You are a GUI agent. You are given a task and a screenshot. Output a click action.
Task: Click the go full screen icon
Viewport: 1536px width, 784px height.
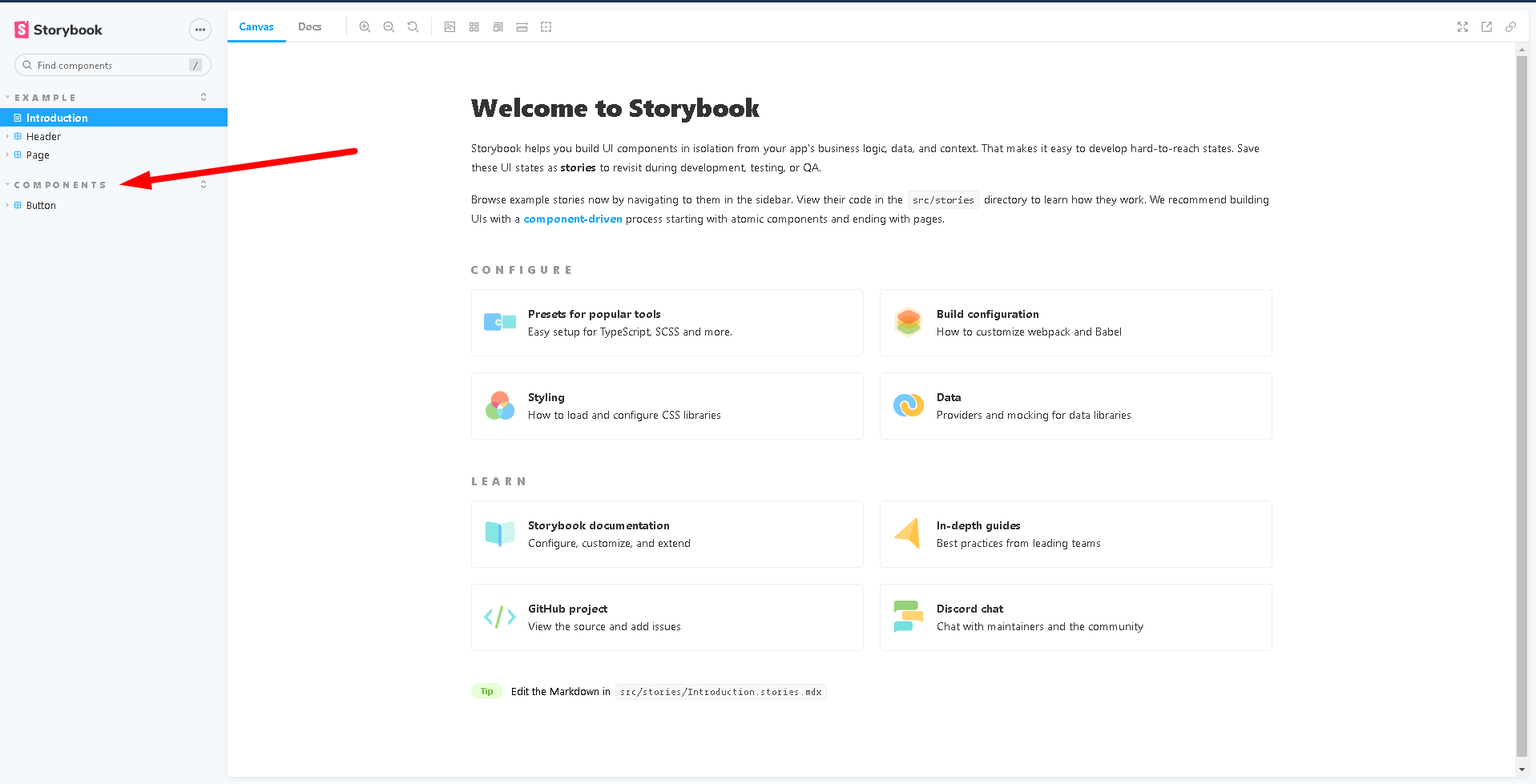[1462, 27]
